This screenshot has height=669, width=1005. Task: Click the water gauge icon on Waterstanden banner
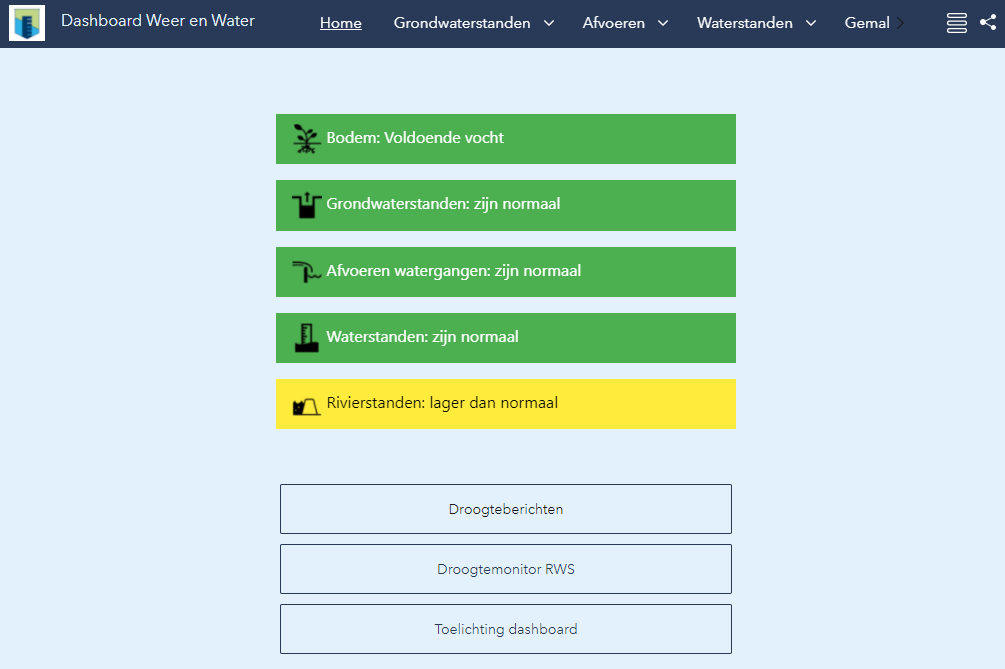(x=308, y=336)
